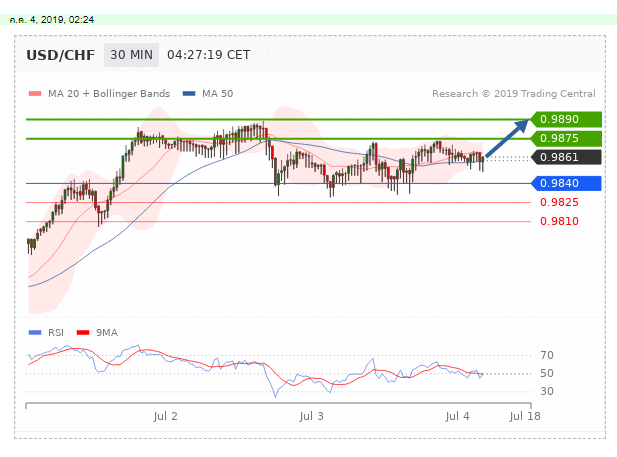Click Research © 2019 Trading Central credit
The width and height of the screenshot is (617, 457).
[514, 94]
